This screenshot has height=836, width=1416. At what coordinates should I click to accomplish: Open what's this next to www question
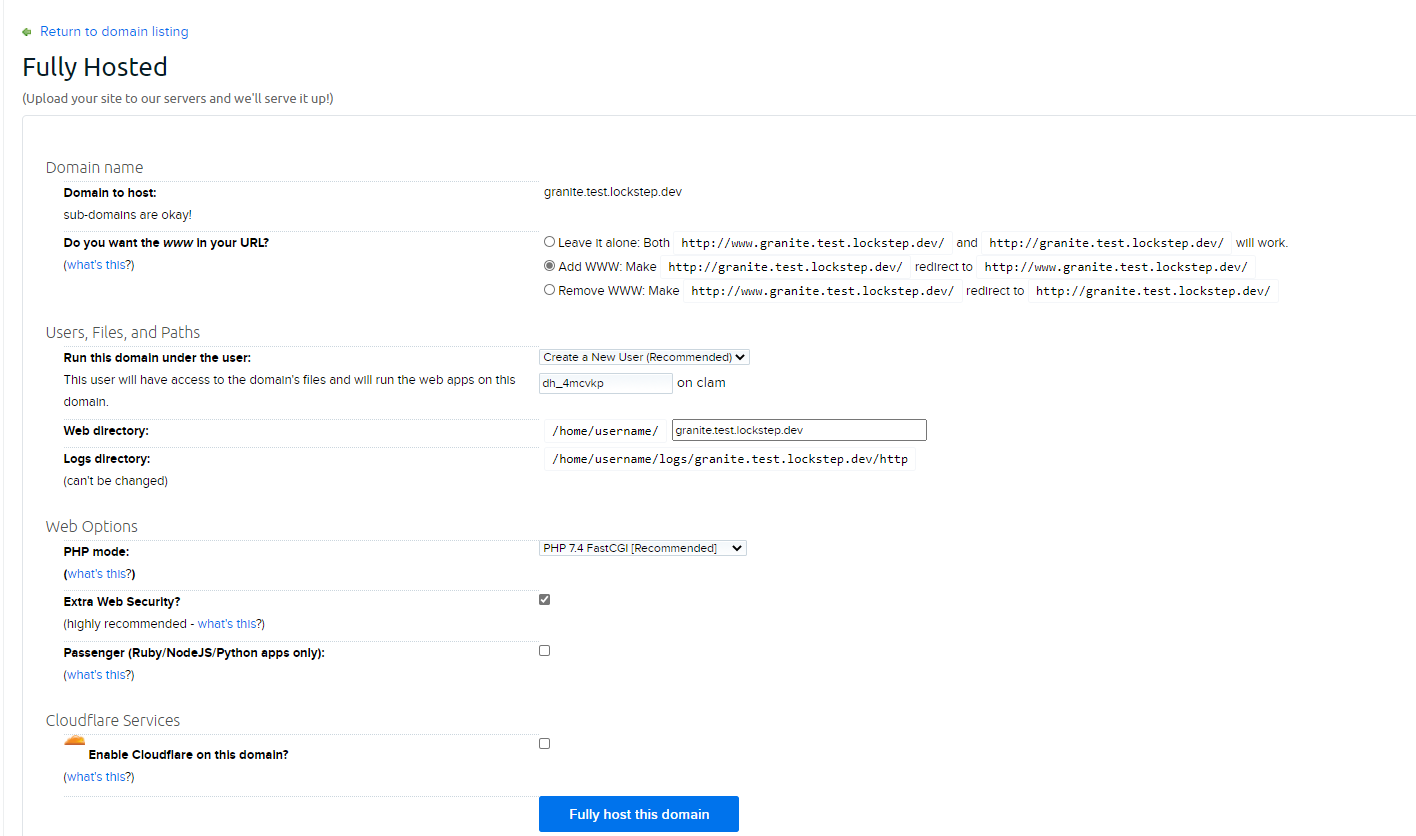coord(97,264)
